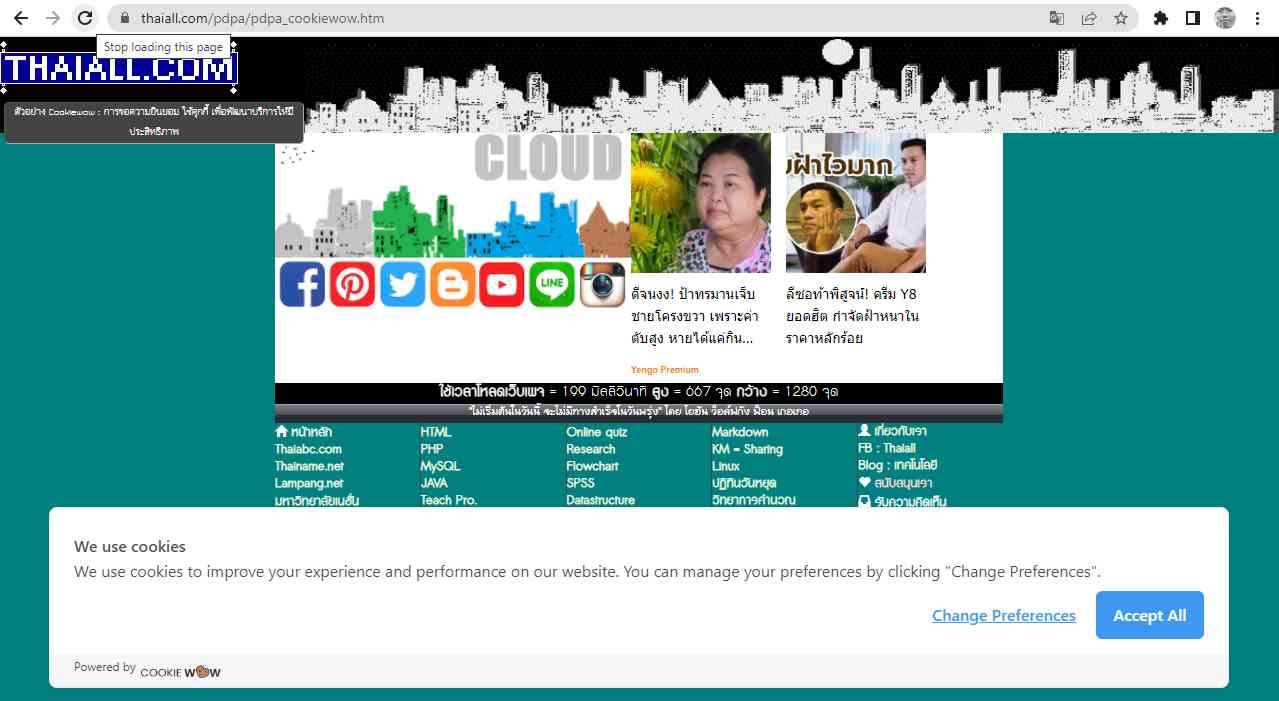This screenshot has height=701, width=1279.
Task: Open Chrome Extensions puzzle icon
Action: pos(1161,18)
